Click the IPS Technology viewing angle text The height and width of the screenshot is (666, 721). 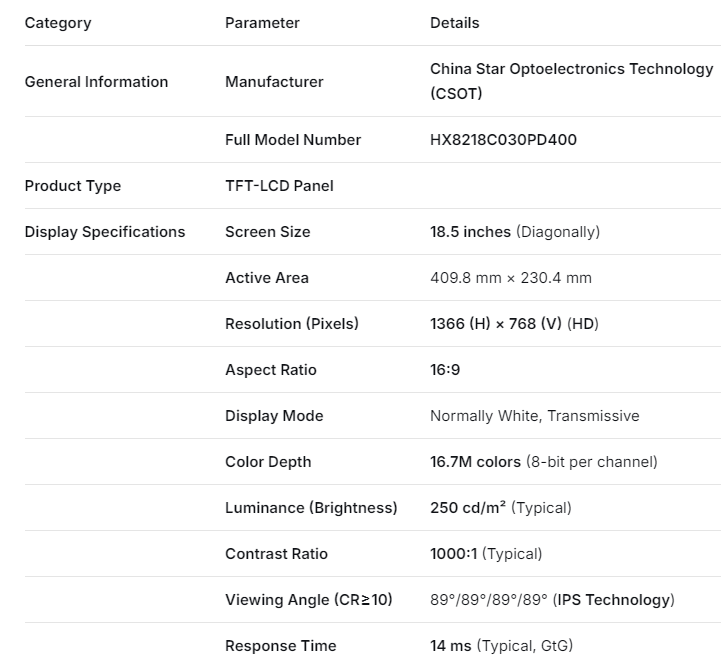click(613, 600)
